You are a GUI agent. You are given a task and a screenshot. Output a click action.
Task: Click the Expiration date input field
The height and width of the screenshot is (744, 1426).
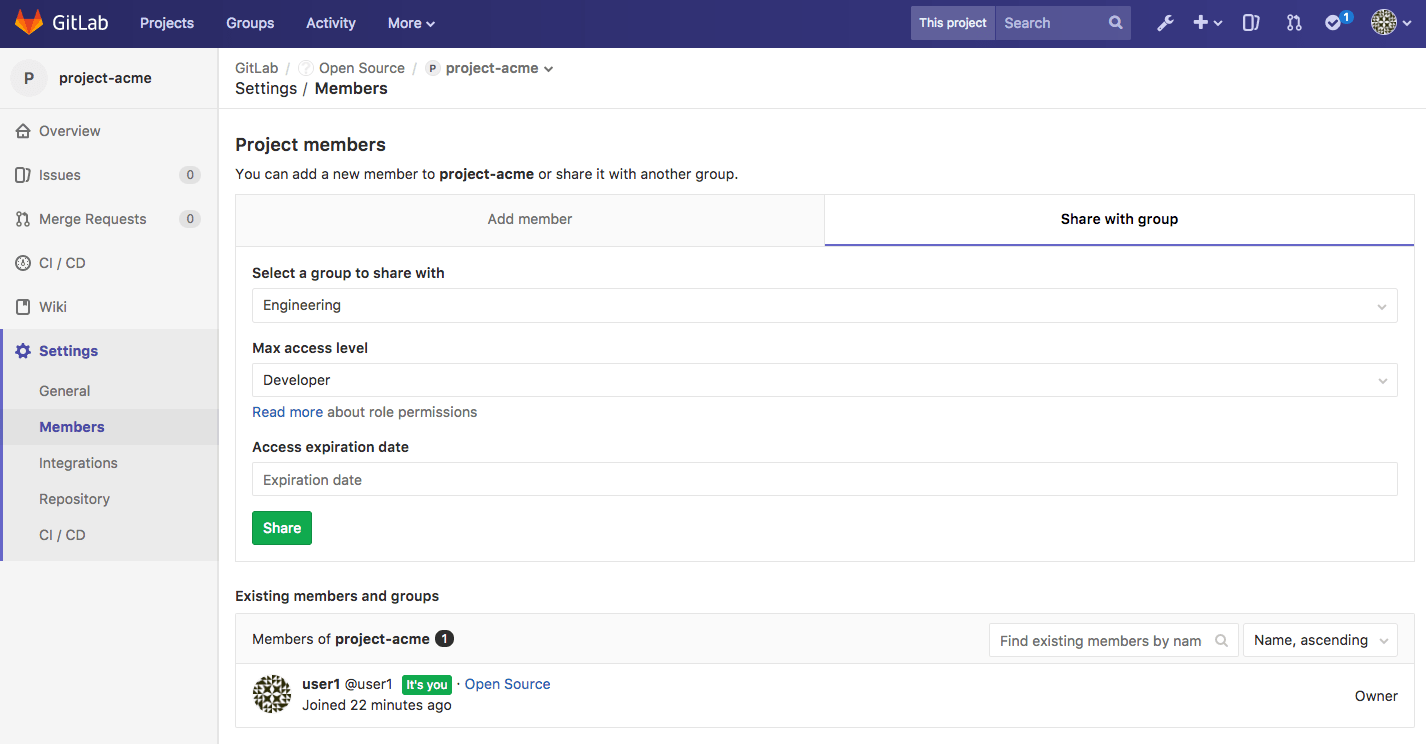824,479
